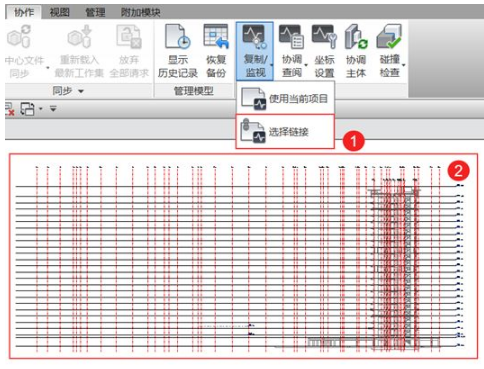Click the switch windows icon in quick access bar

[x=27, y=109]
